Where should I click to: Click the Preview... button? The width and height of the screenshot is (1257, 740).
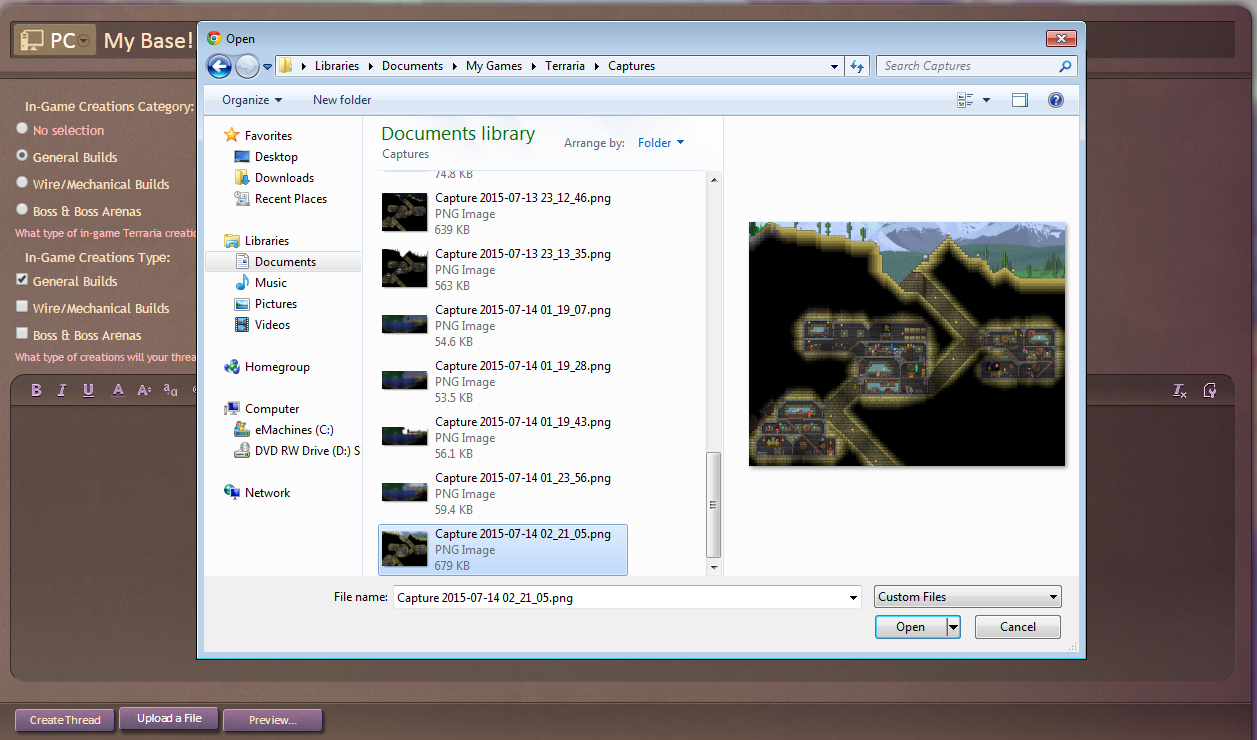point(273,720)
